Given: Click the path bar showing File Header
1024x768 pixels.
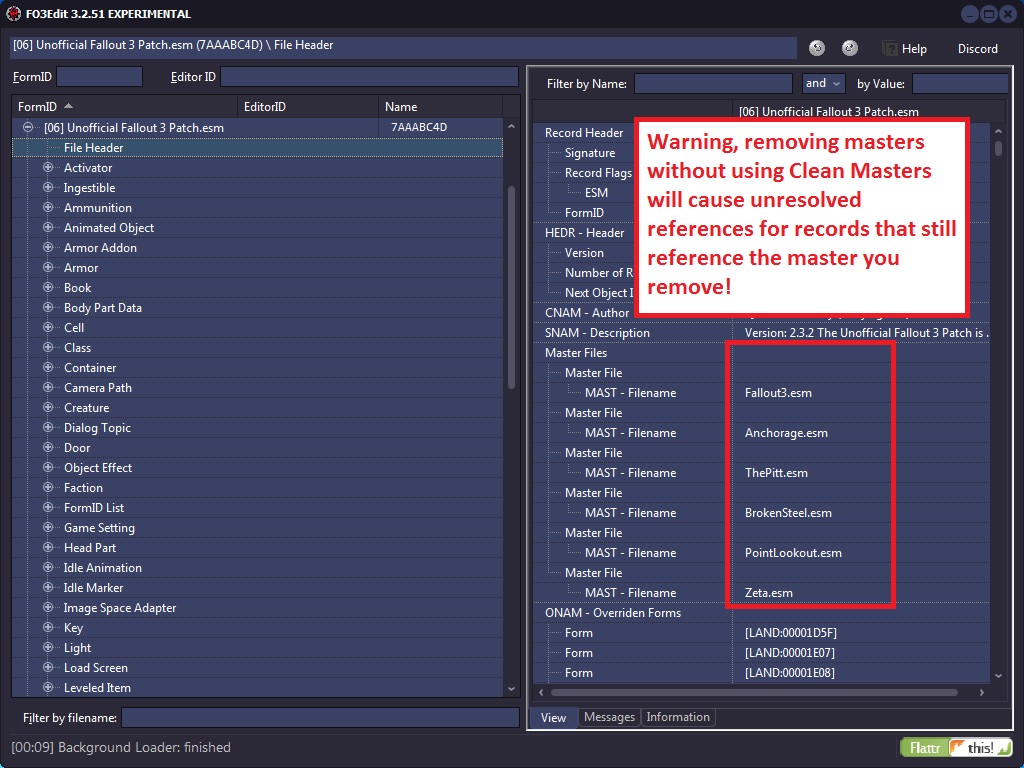Looking at the screenshot, I should coord(404,46).
